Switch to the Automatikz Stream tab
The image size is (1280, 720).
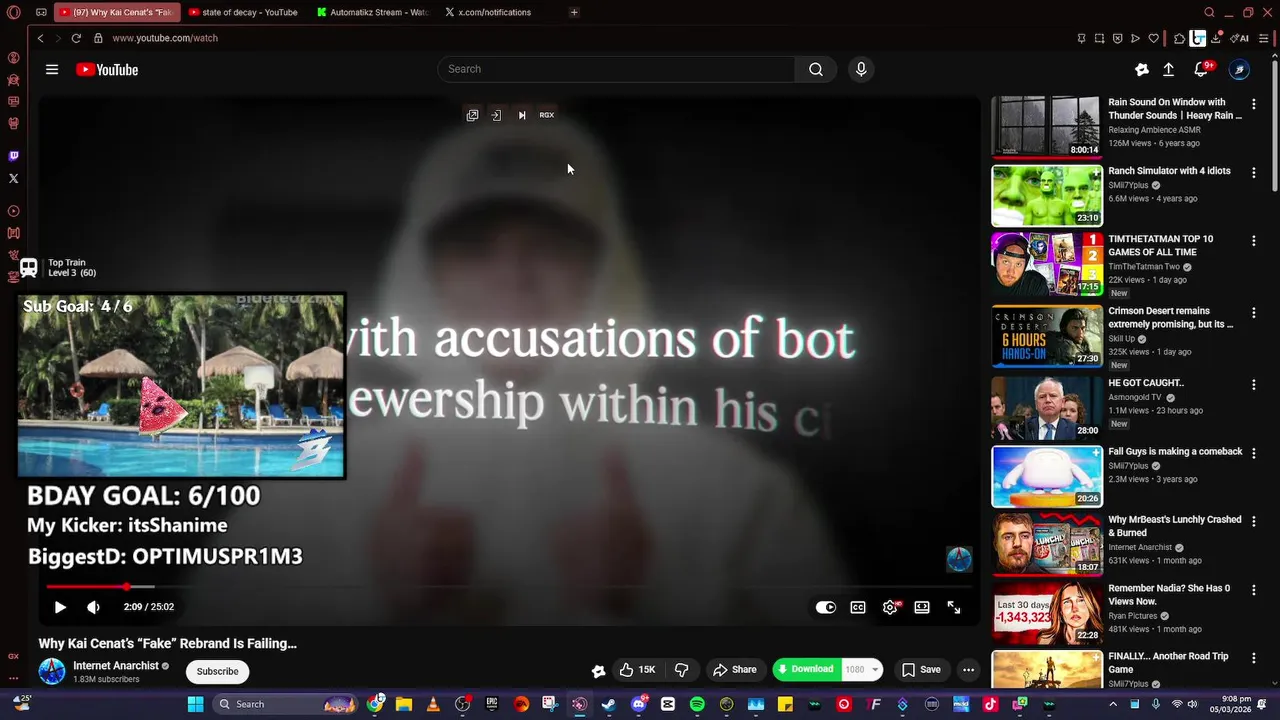(x=371, y=13)
